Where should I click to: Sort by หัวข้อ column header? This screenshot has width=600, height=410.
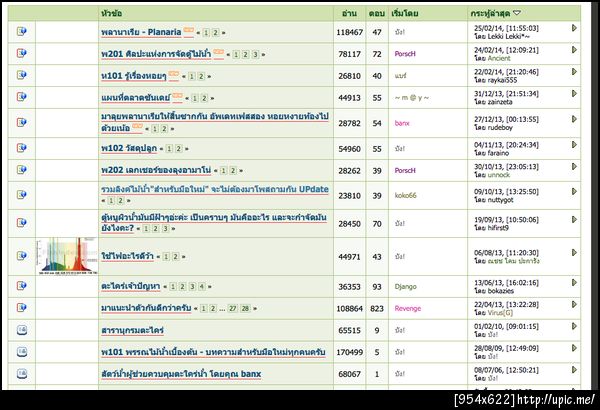[111, 13]
